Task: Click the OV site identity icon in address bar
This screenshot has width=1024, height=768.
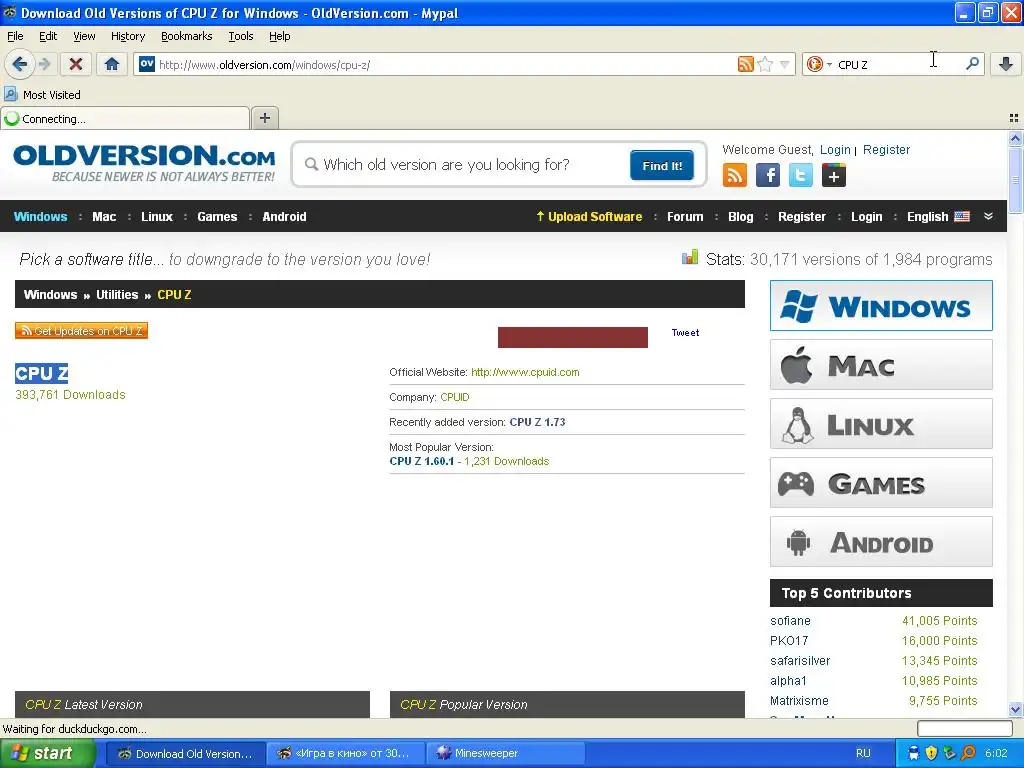Action: coord(147,64)
